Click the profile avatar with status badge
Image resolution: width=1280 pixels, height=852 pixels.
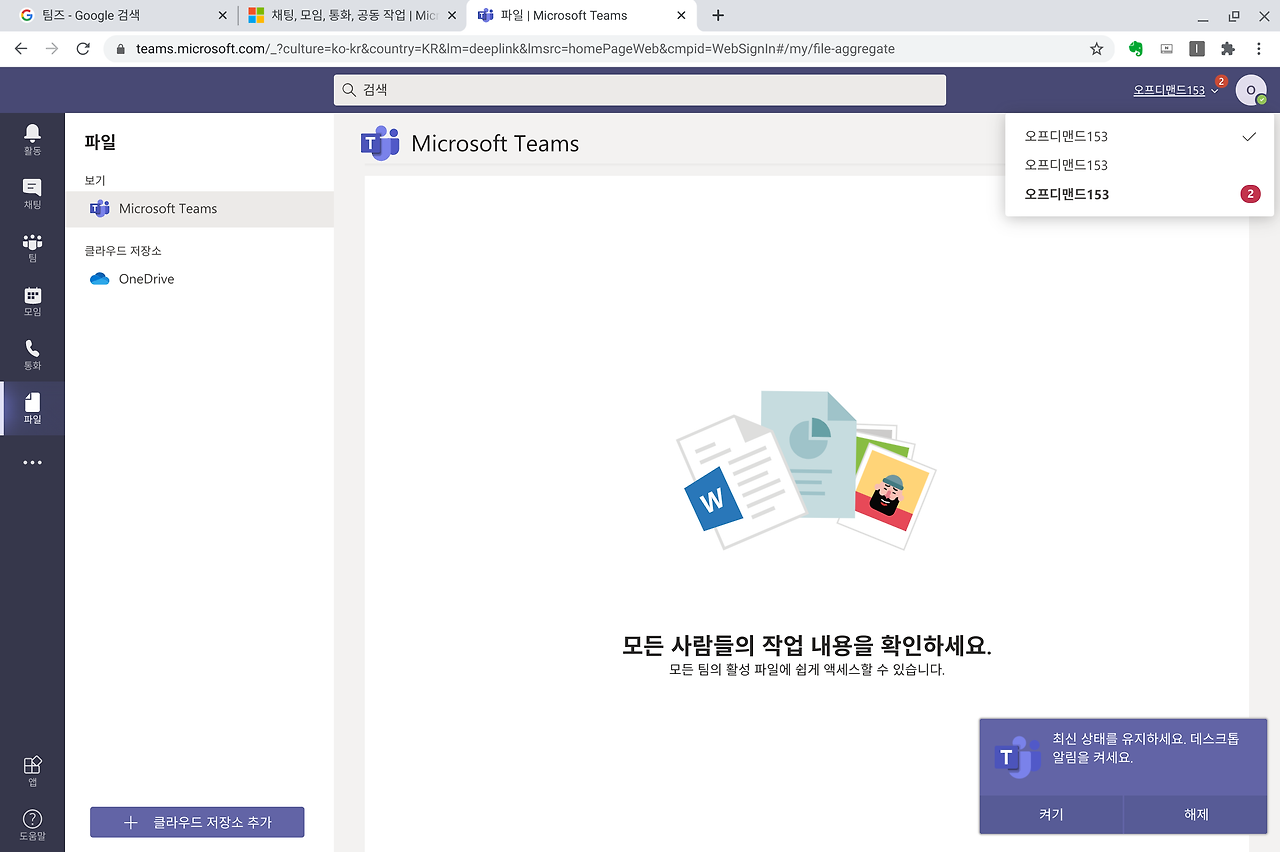pos(1251,90)
